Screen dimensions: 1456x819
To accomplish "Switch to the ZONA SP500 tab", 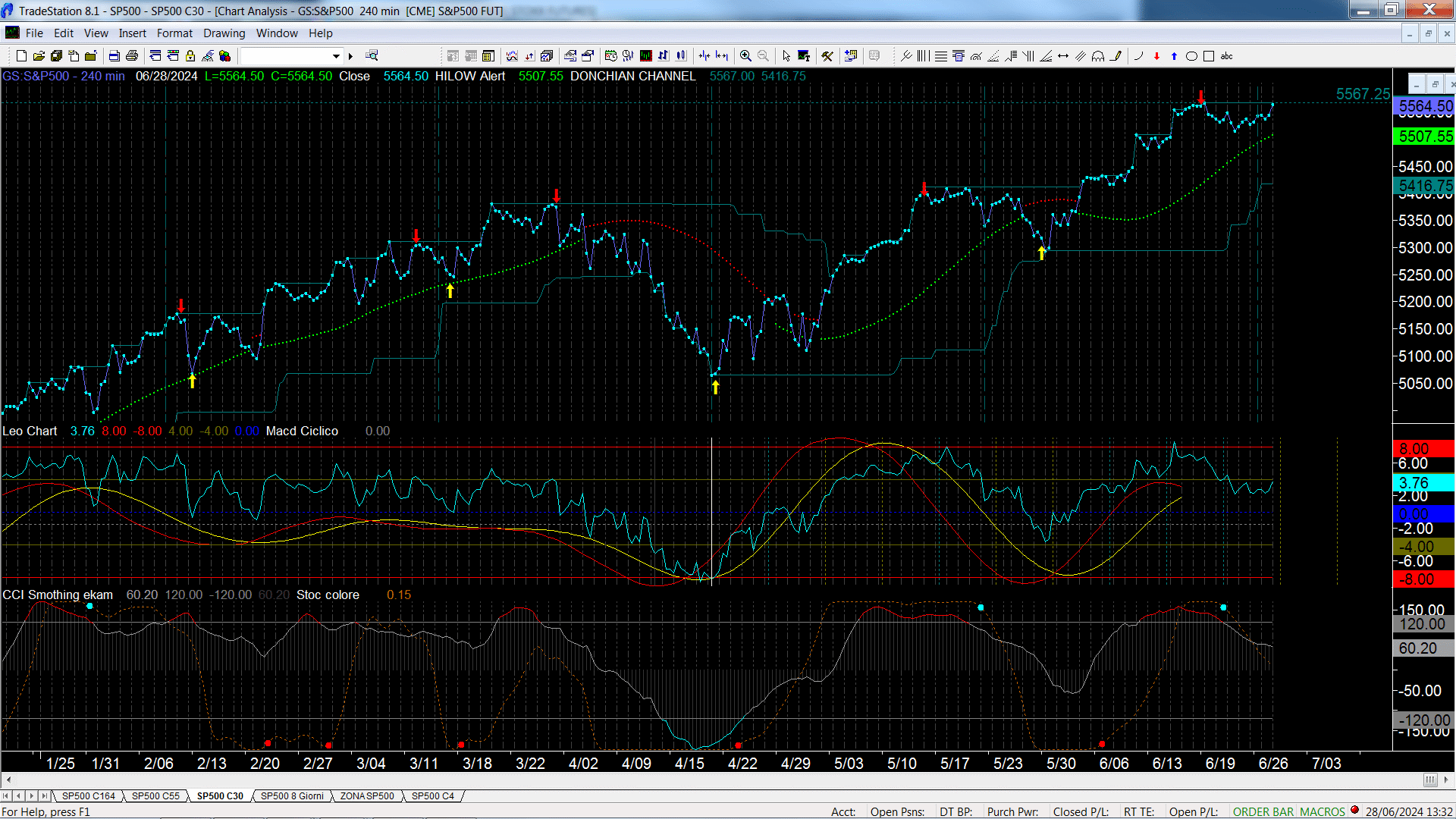I will pyautogui.click(x=367, y=796).
